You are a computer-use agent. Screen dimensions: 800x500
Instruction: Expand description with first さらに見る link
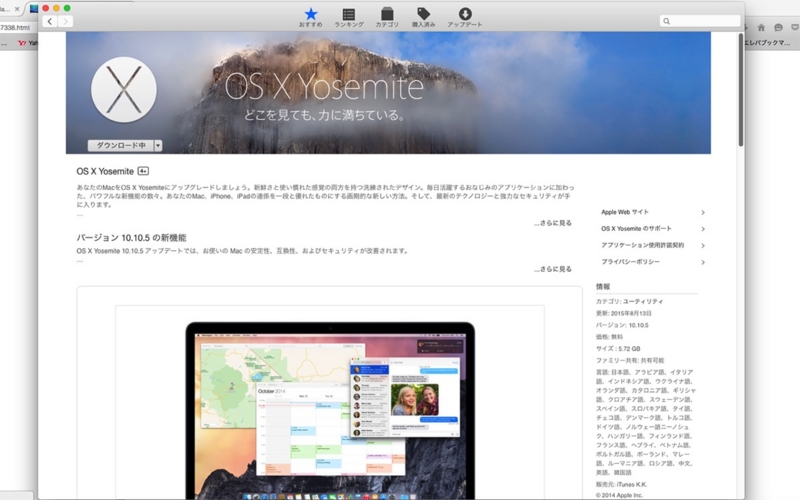553,223
